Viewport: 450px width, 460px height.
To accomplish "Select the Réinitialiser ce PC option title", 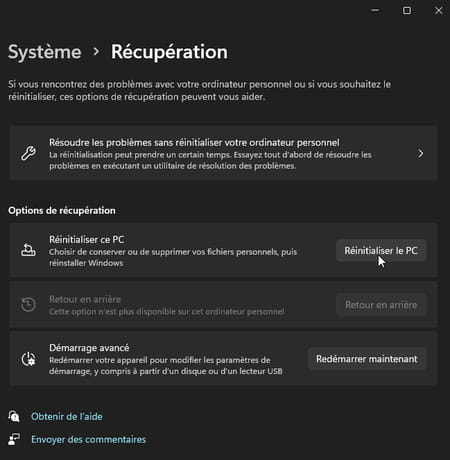I will point(87,240).
